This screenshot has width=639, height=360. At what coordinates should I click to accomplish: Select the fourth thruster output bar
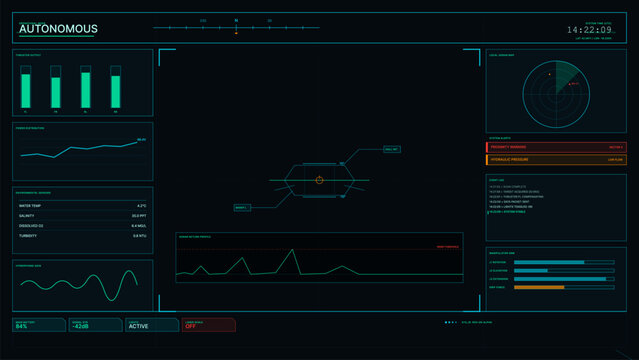click(116, 86)
